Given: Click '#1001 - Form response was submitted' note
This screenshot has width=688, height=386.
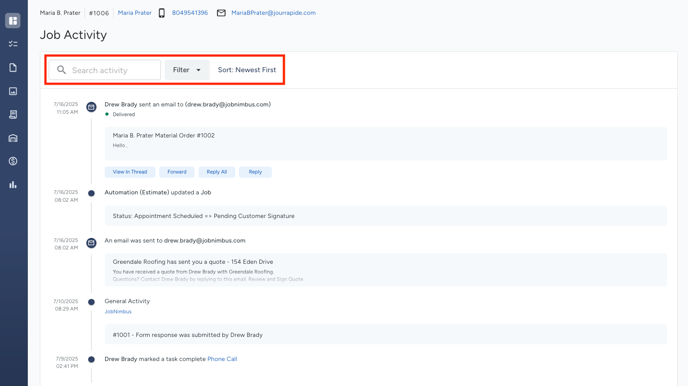Looking at the screenshot, I should 386,335.
